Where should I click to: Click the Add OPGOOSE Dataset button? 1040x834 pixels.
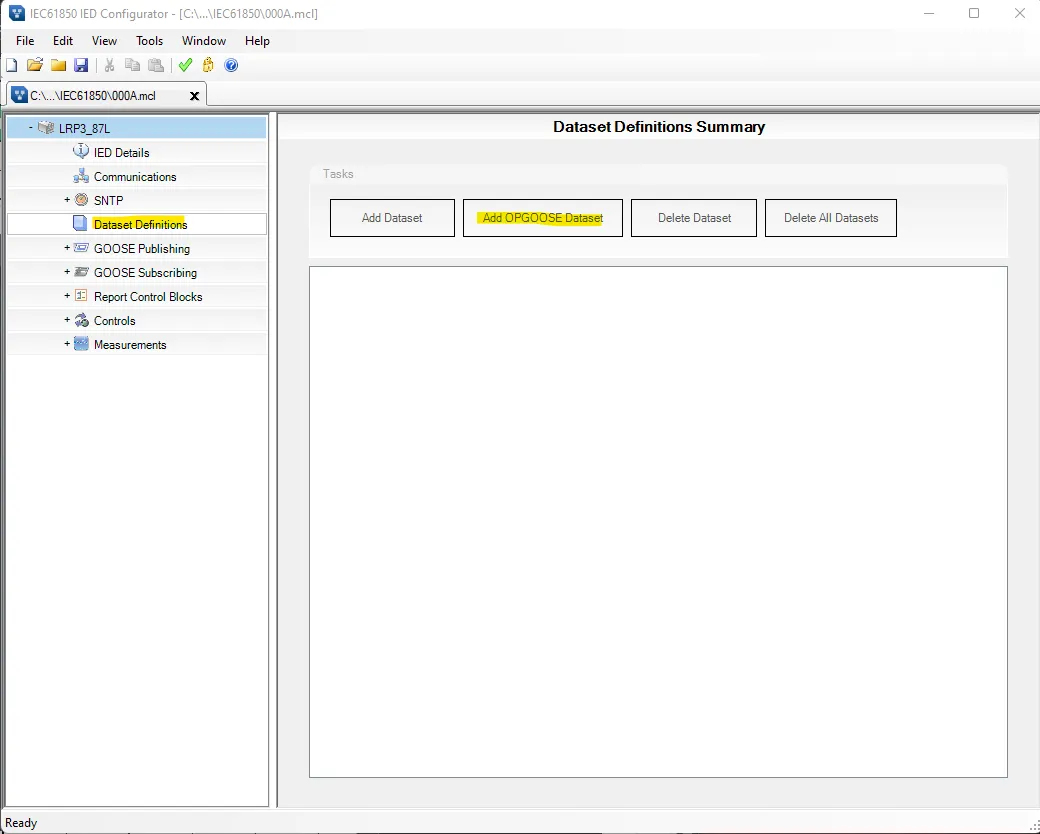click(x=543, y=218)
